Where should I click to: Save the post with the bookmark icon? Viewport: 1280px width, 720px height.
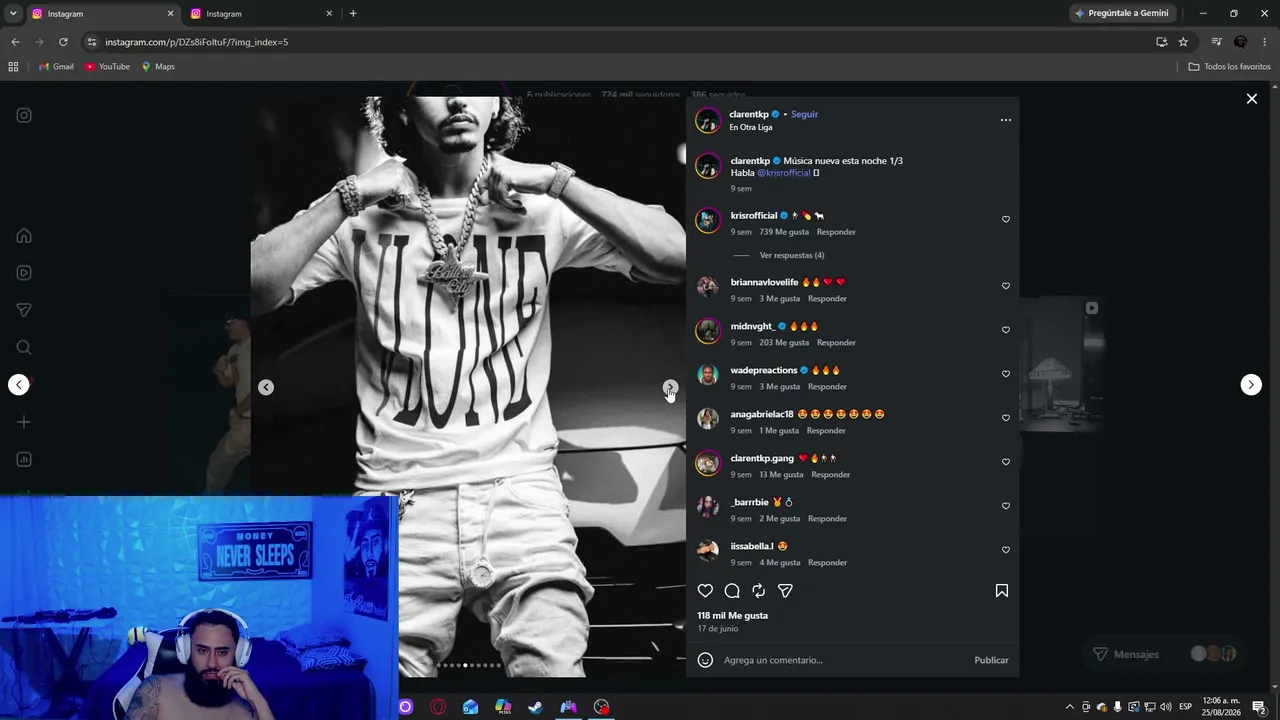pyautogui.click(x=1002, y=591)
